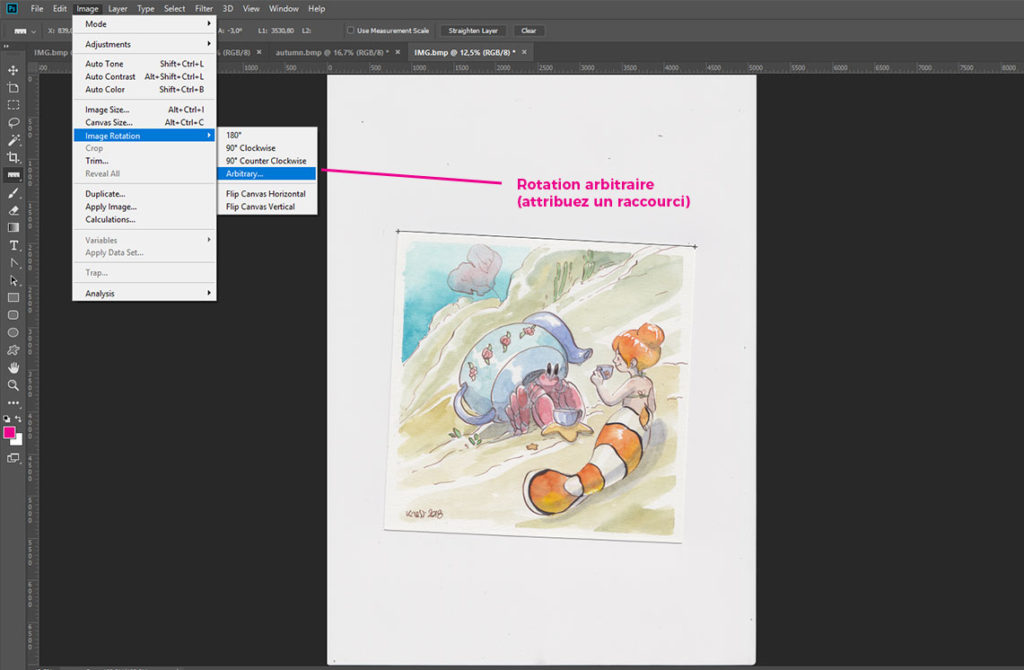Click the watercolor painting on canvas
Image resolution: width=1024 pixels, height=670 pixels.
[x=541, y=387]
